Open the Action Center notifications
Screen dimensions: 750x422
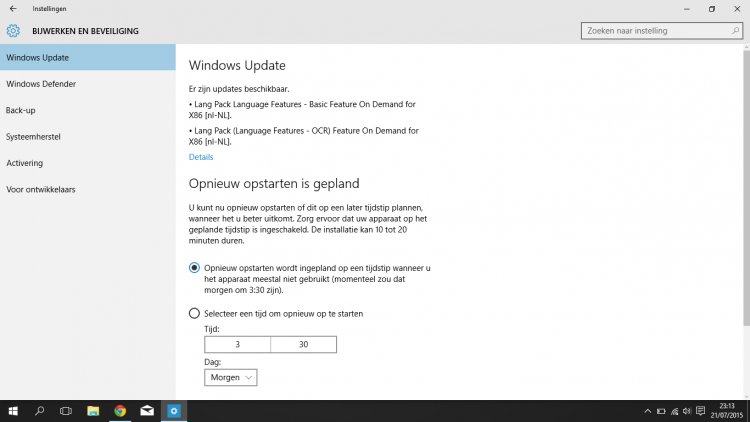click(701, 411)
